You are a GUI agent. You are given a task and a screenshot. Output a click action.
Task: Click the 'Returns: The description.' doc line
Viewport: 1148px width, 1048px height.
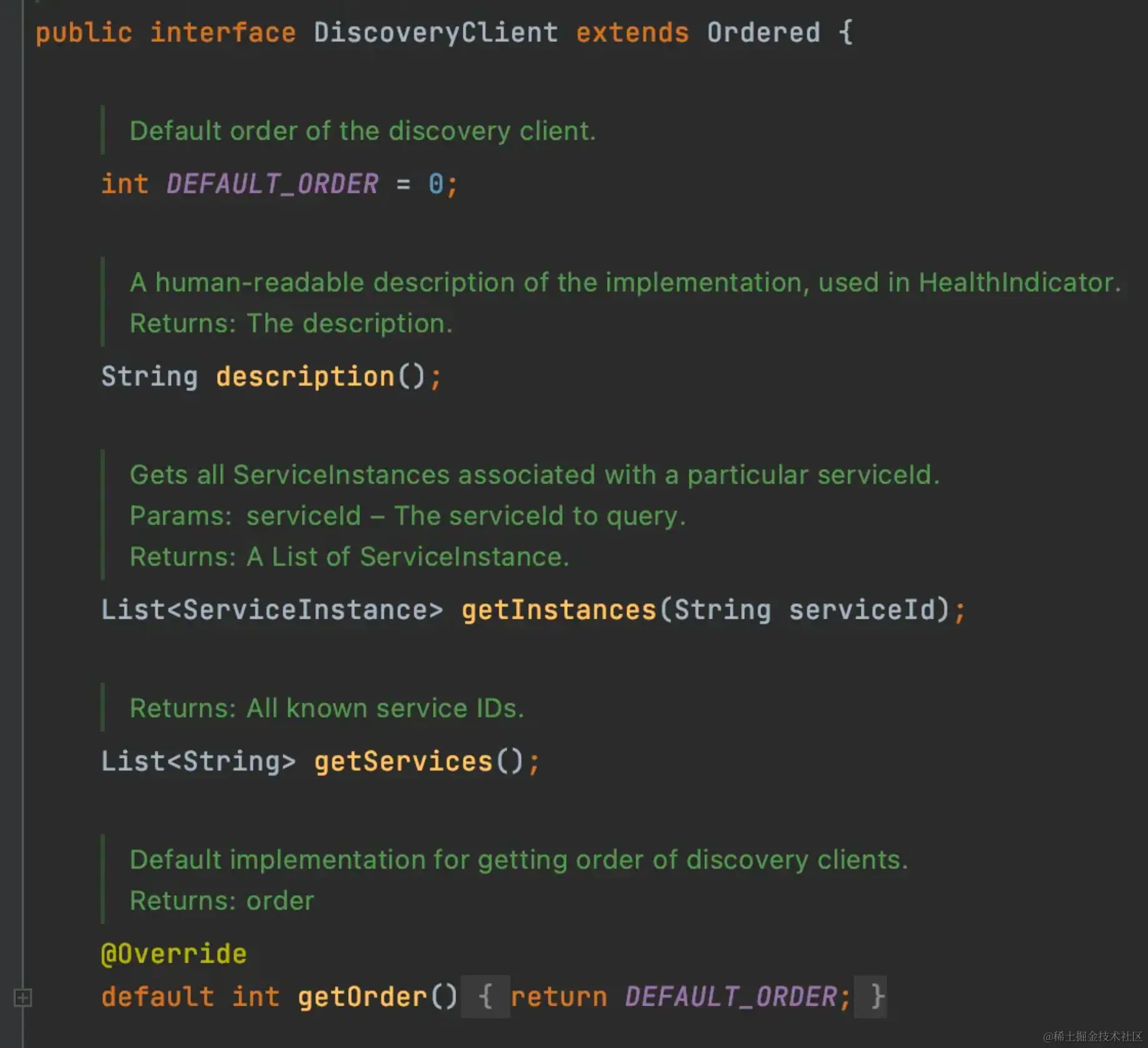(291, 323)
